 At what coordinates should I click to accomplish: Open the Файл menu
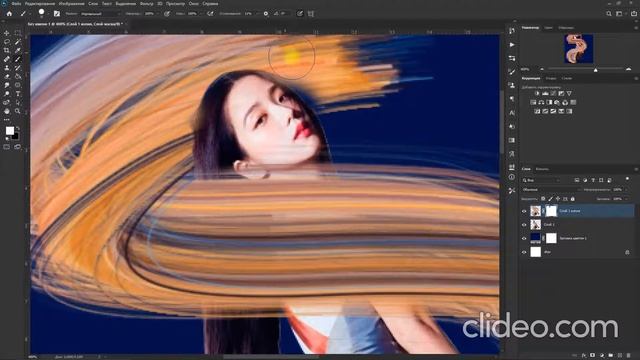[x=16, y=3]
